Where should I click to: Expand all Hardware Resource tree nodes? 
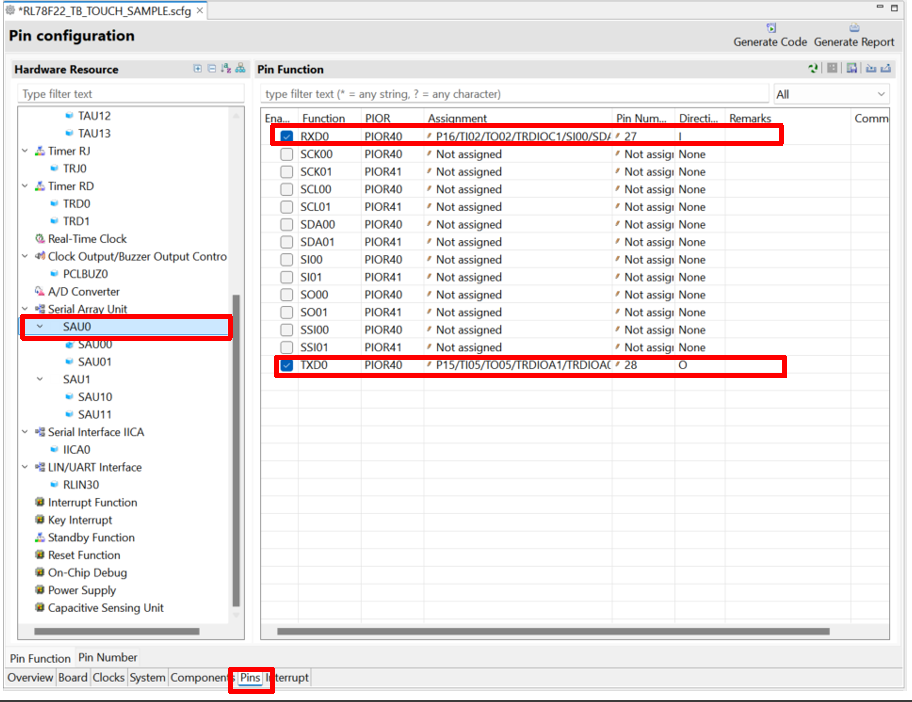click(x=198, y=69)
